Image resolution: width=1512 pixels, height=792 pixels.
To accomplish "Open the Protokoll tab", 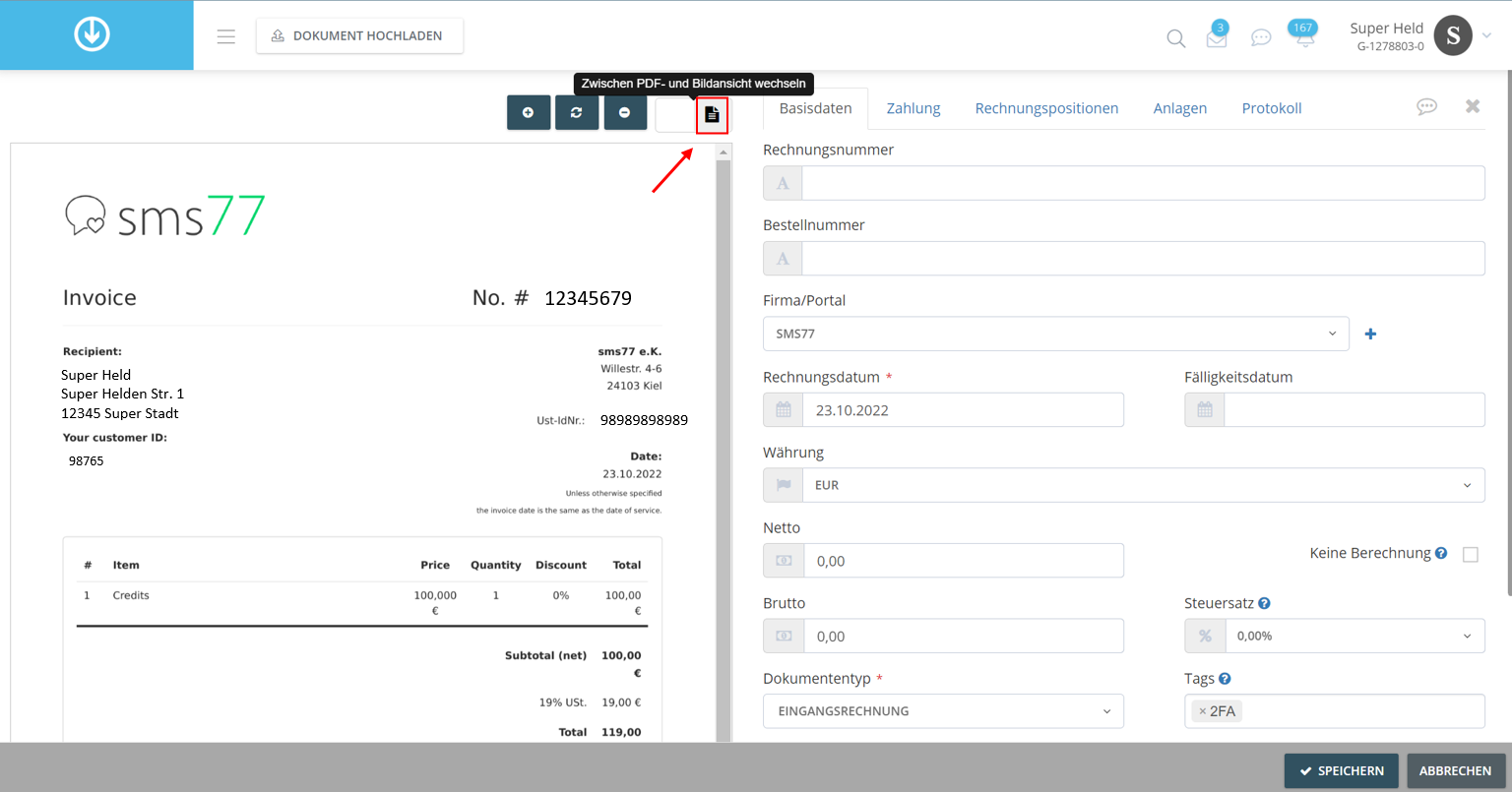I will click(x=1272, y=108).
